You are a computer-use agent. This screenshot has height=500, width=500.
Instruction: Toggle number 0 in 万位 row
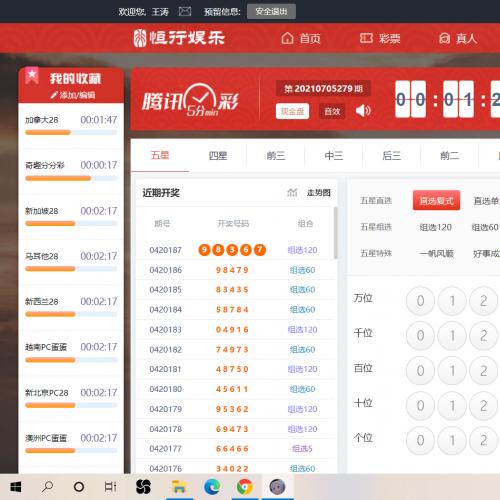420,301
